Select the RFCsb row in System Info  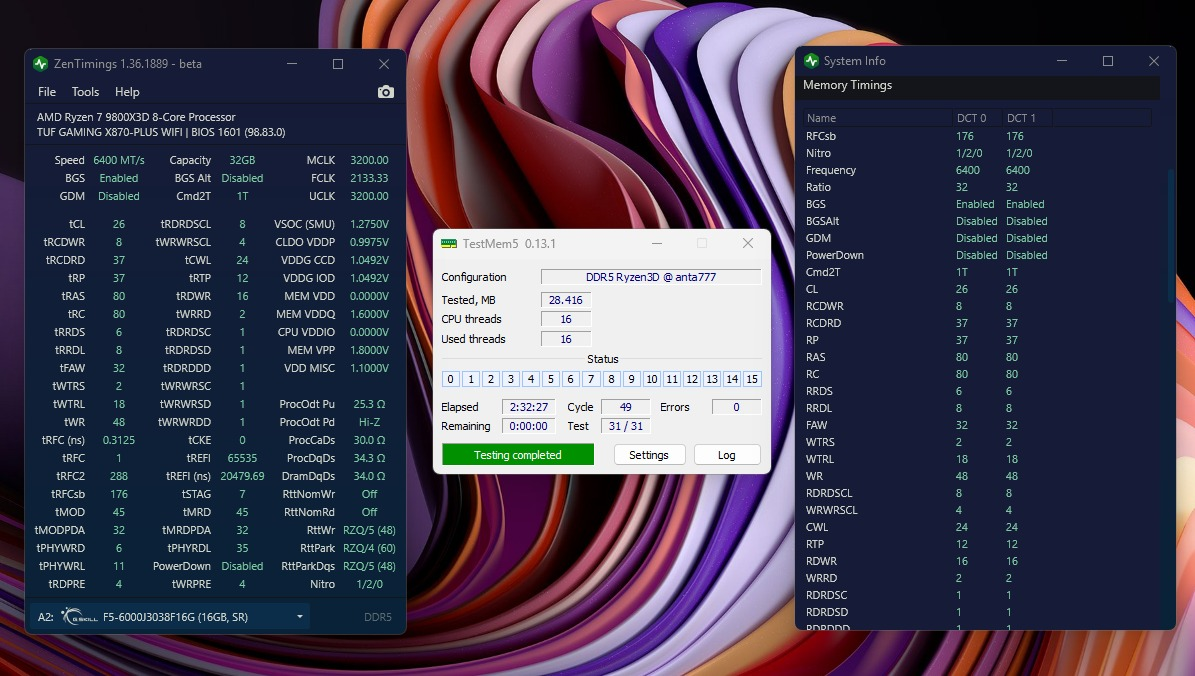(977, 136)
